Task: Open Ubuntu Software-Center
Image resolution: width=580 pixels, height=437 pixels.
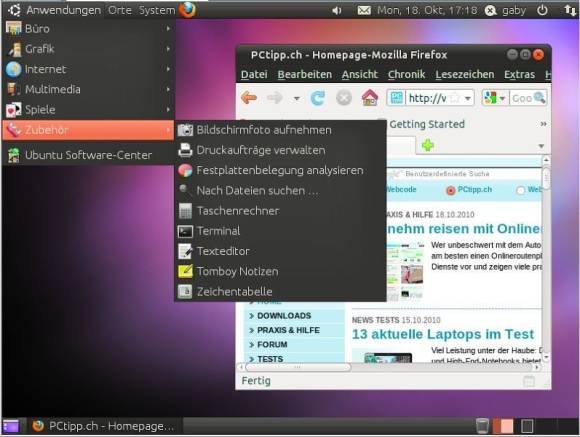Action: coord(88,155)
